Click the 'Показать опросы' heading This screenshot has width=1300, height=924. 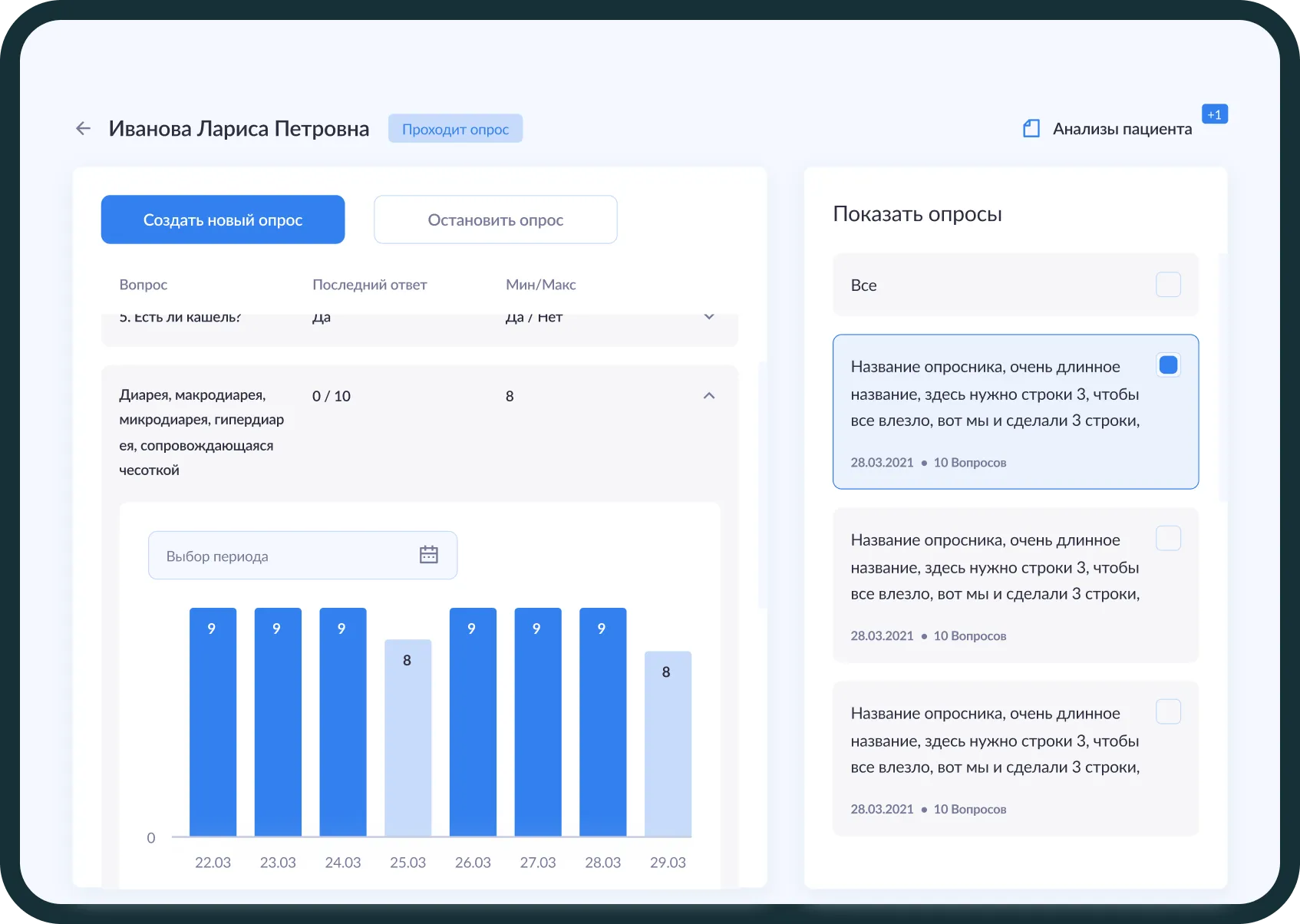pos(917,214)
